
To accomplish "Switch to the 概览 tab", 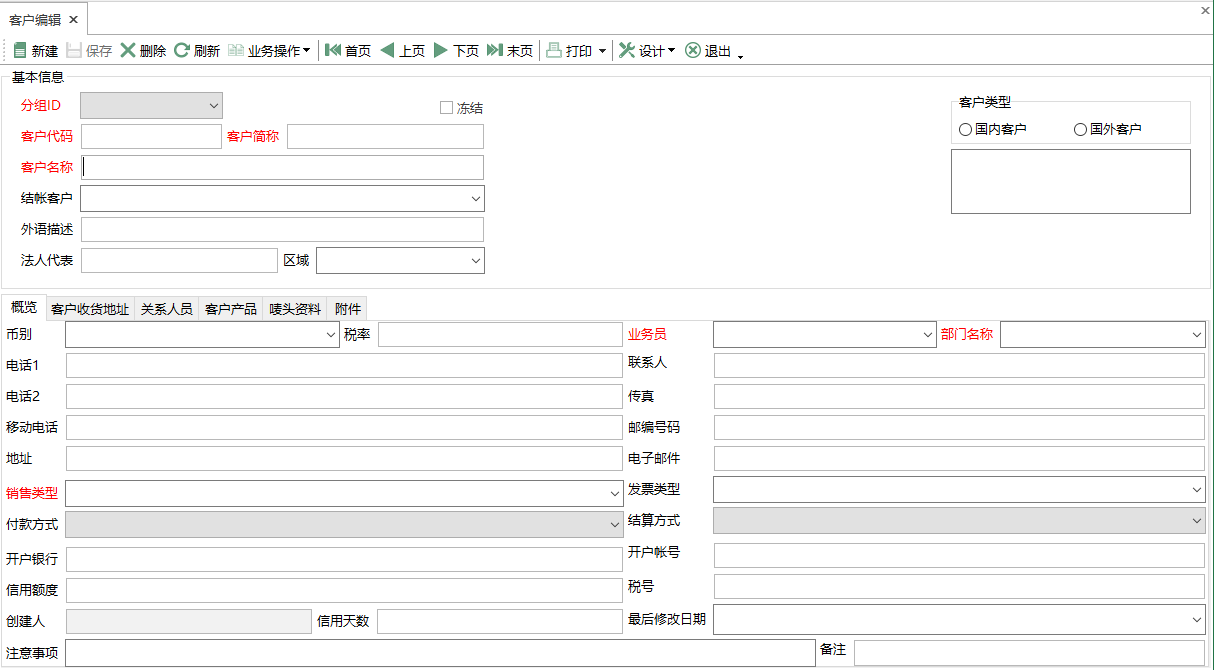I will point(24,307).
